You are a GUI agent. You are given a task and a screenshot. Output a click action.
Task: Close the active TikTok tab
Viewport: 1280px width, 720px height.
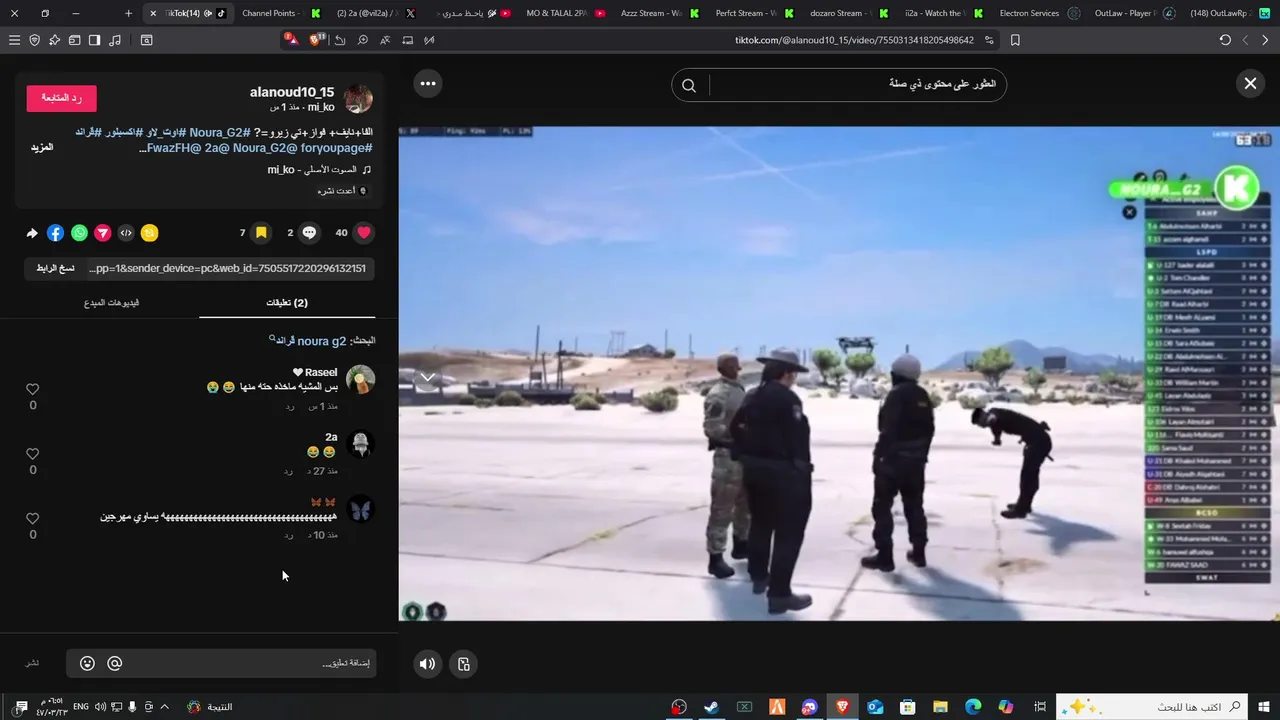coord(153,13)
